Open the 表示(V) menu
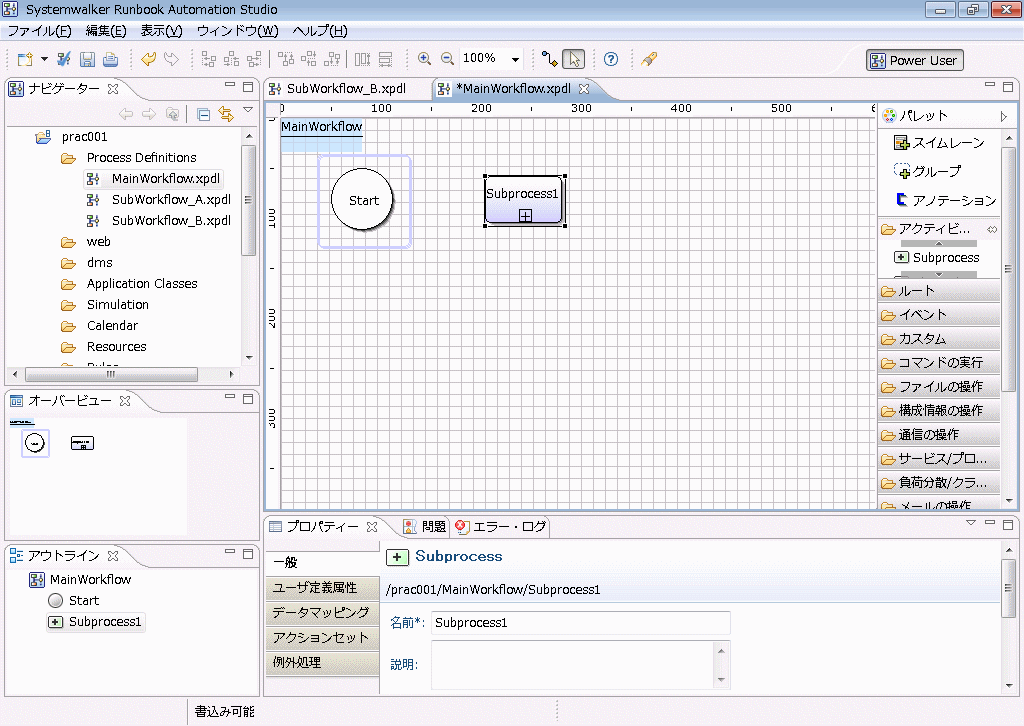 [161, 31]
